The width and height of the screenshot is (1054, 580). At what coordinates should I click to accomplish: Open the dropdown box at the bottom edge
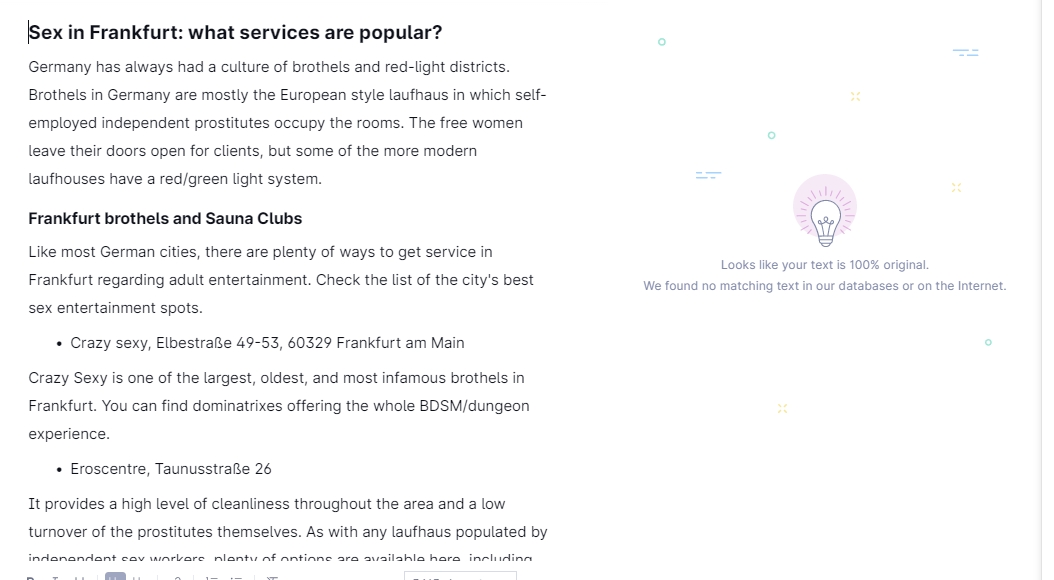coord(460,576)
